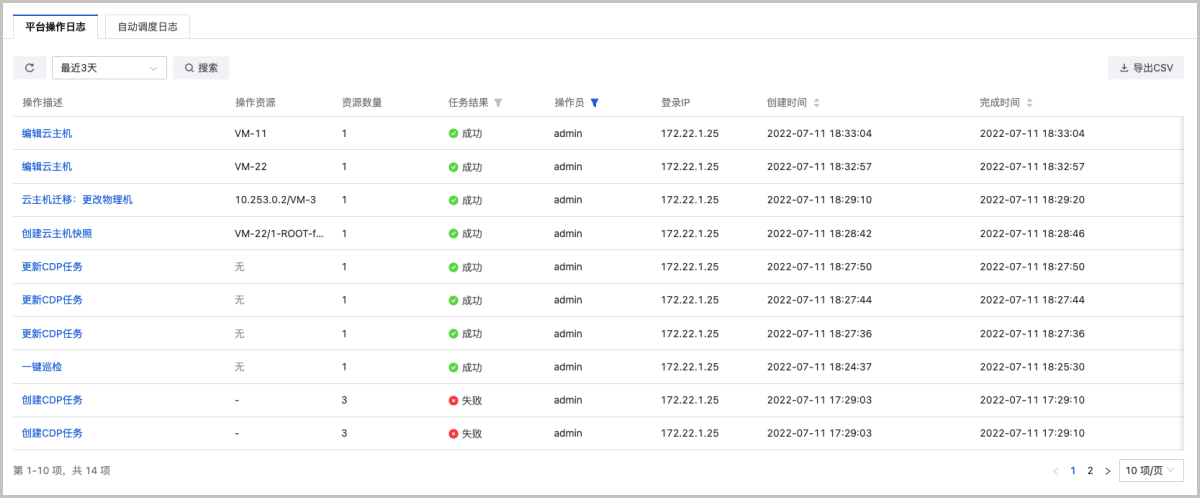
Task: Open the 云主机迁移：更改物理机 log entry
Action: 77,200
